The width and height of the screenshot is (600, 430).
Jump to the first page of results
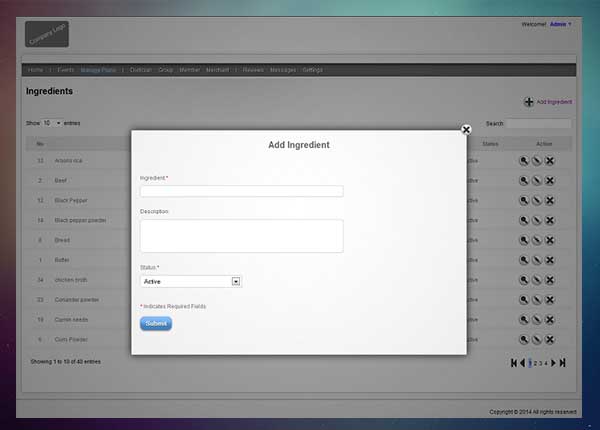514,363
